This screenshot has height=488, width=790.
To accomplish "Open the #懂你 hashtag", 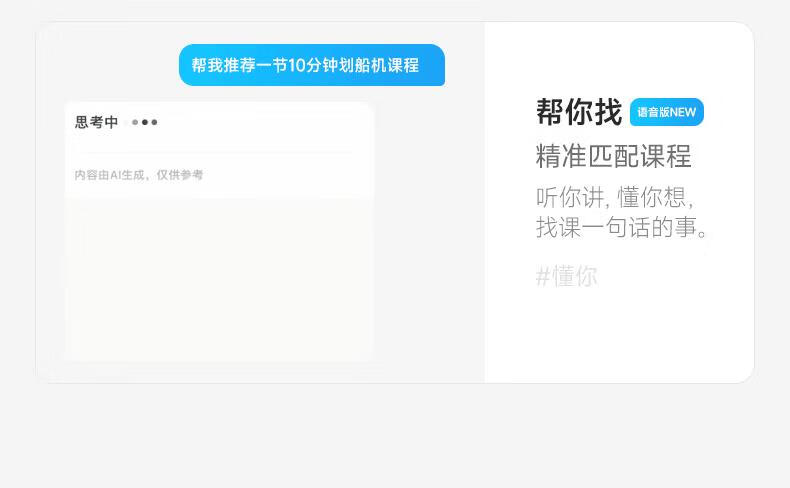I will pyautogui.click(x=567, y=276).
